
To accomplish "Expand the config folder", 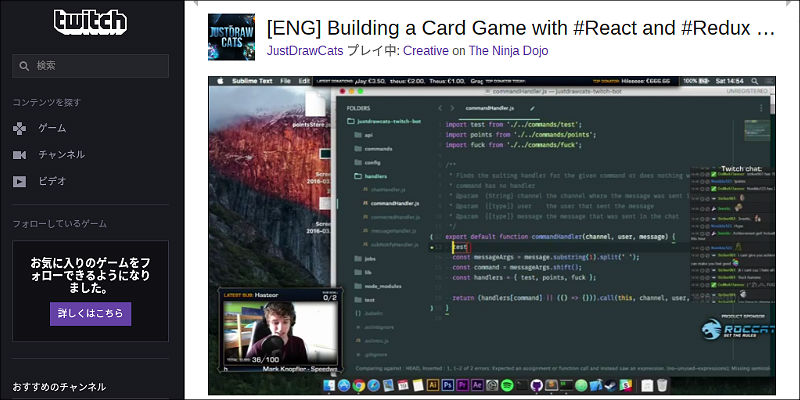I will [367, 162].
